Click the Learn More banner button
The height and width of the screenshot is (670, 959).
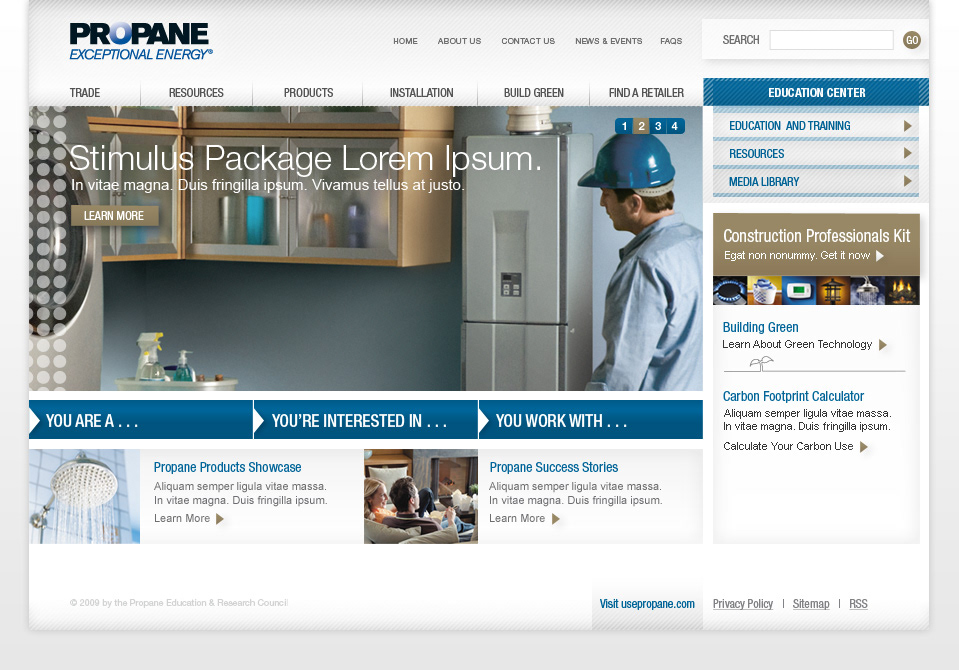[x=114, y=215]
